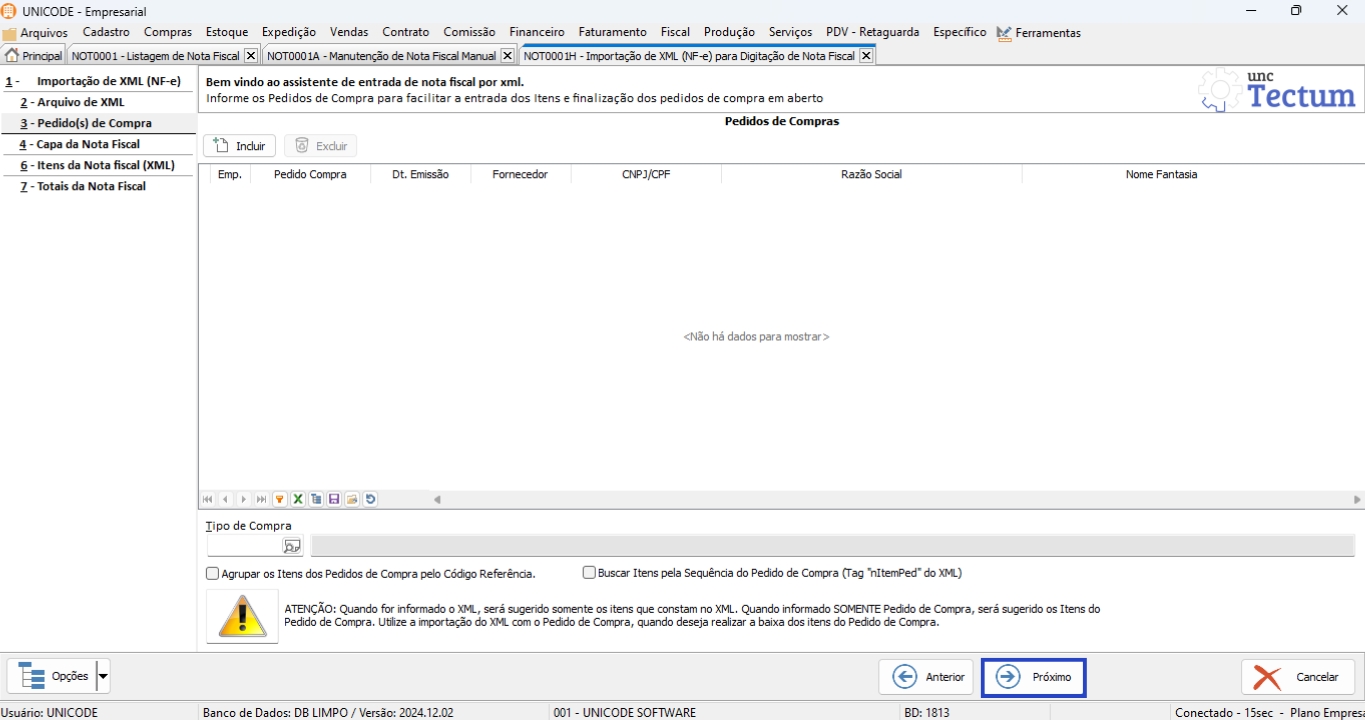Click the grid filter funnel icon
This screenshot has height=720, width=1365.
pyautogui.click(x=280, y=499)
